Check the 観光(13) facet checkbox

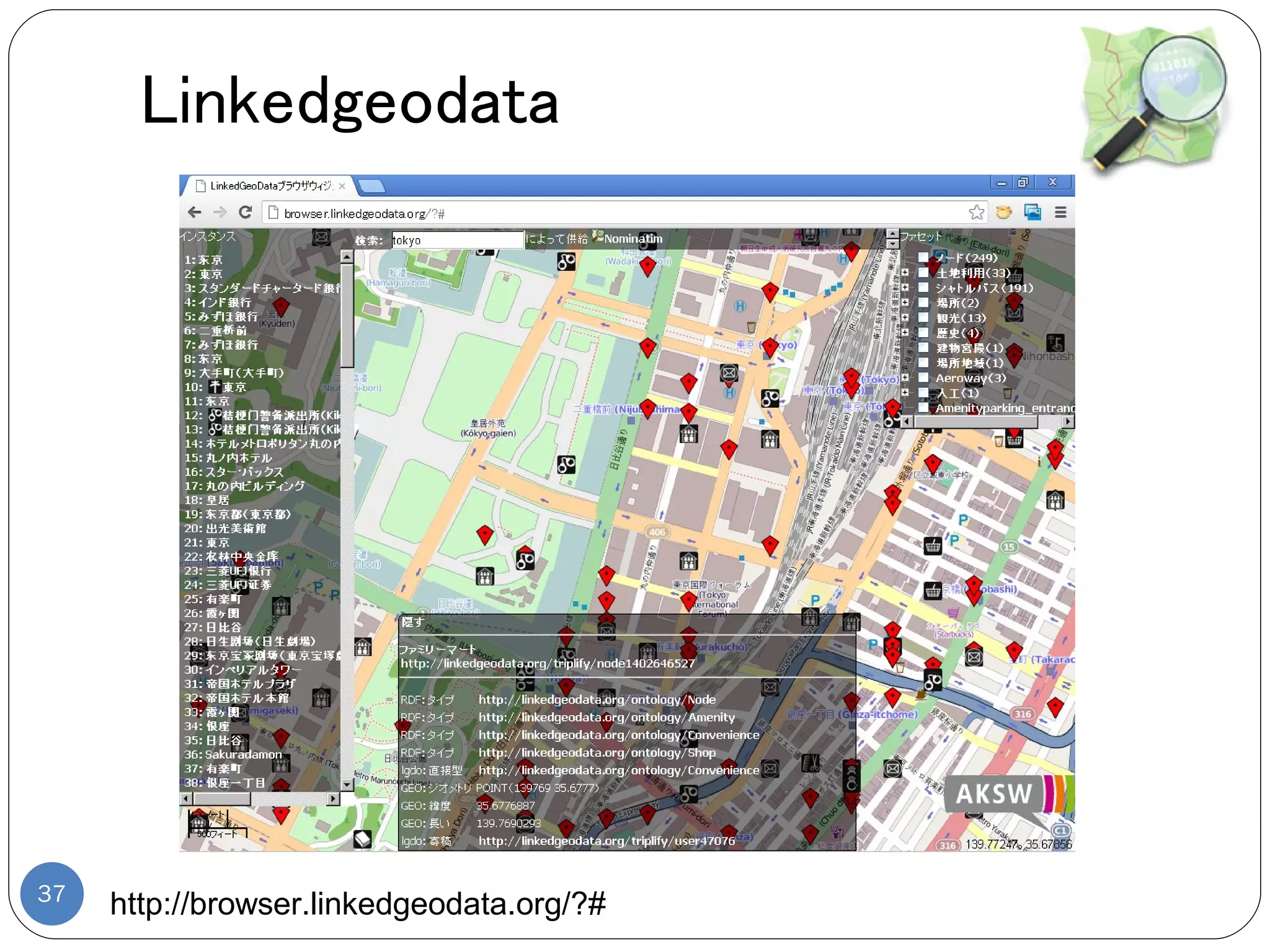point(923,317)
